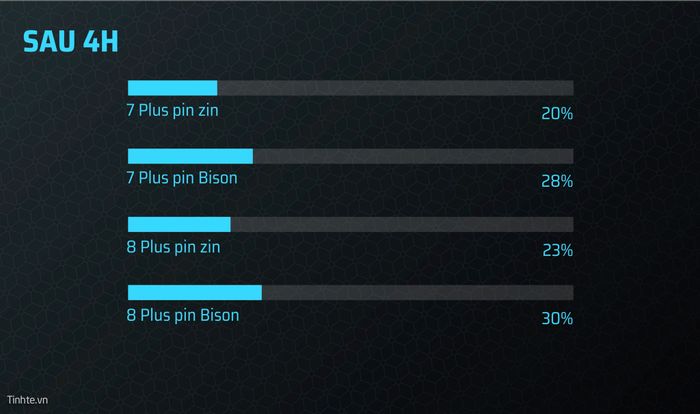Select the 7 Plus pin Bison label
700x414 pixels.
coord(182,178)
